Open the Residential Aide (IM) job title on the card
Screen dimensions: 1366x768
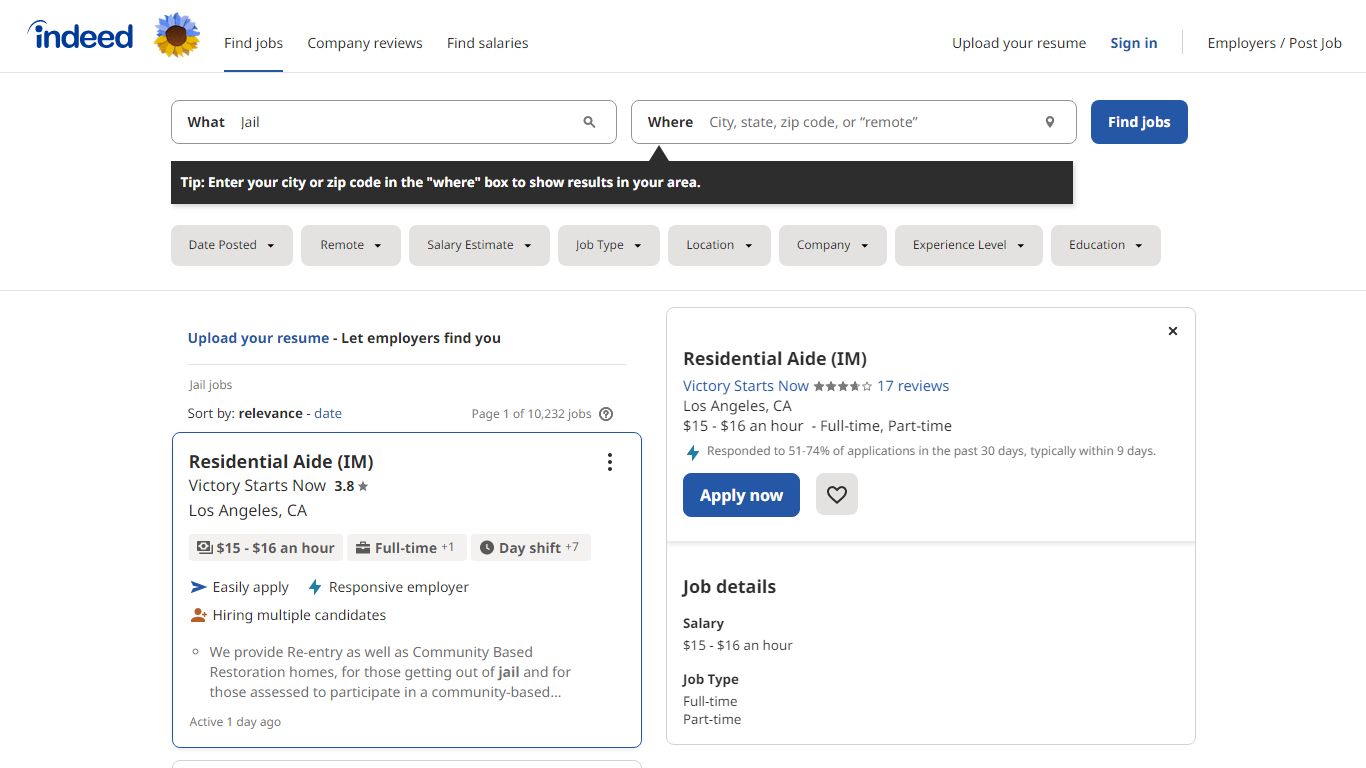coord(281,461)
